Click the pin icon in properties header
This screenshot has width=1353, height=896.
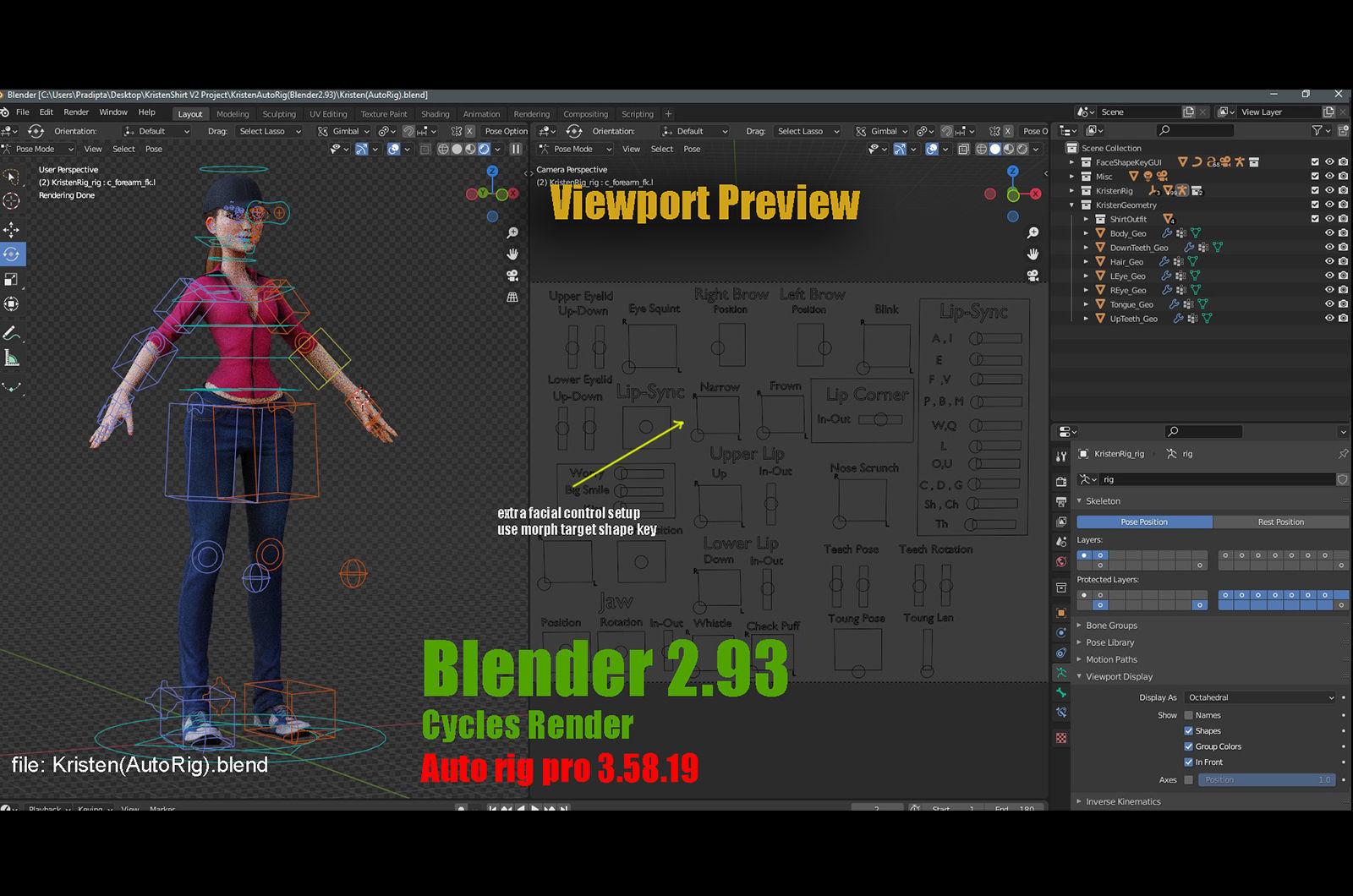(1343, 454)
